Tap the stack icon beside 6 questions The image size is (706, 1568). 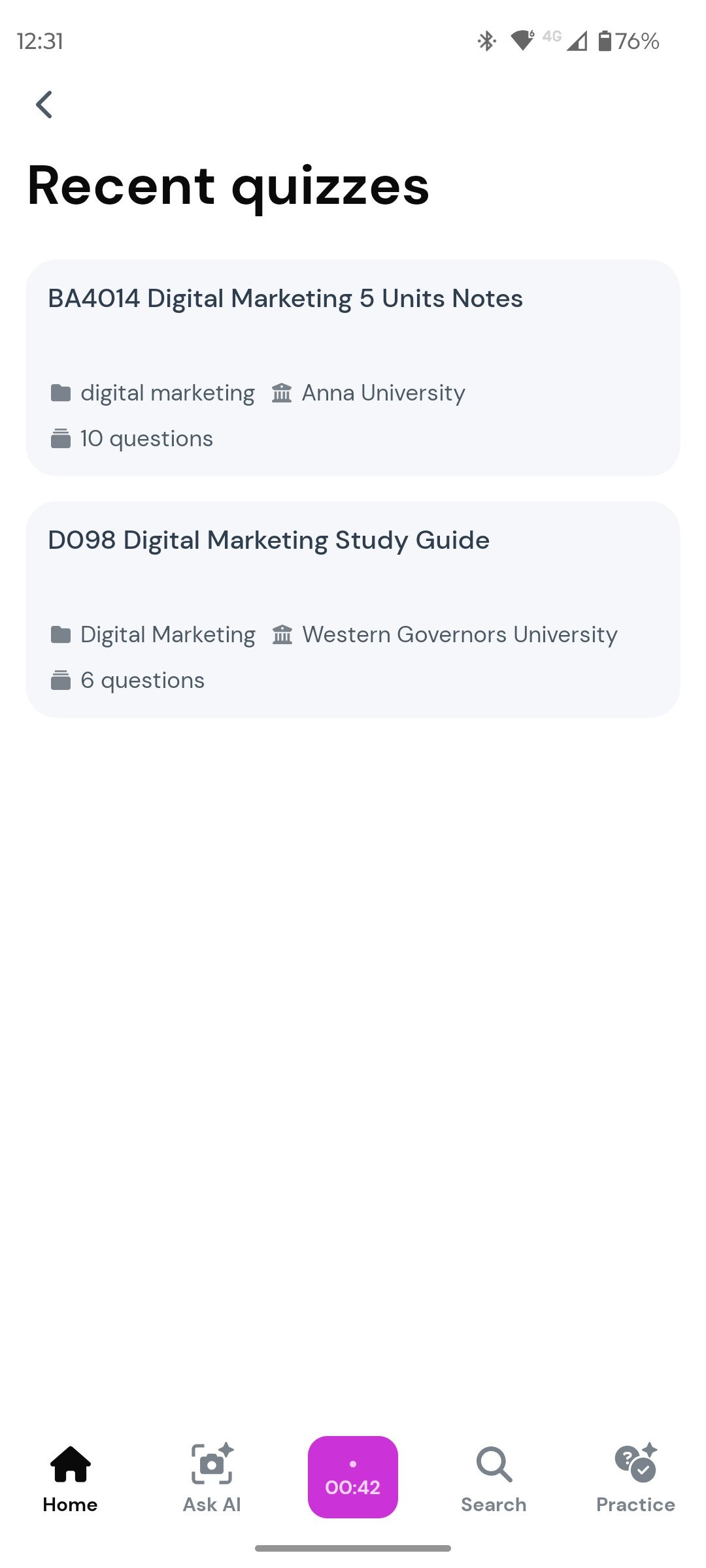tap(61, 680)
